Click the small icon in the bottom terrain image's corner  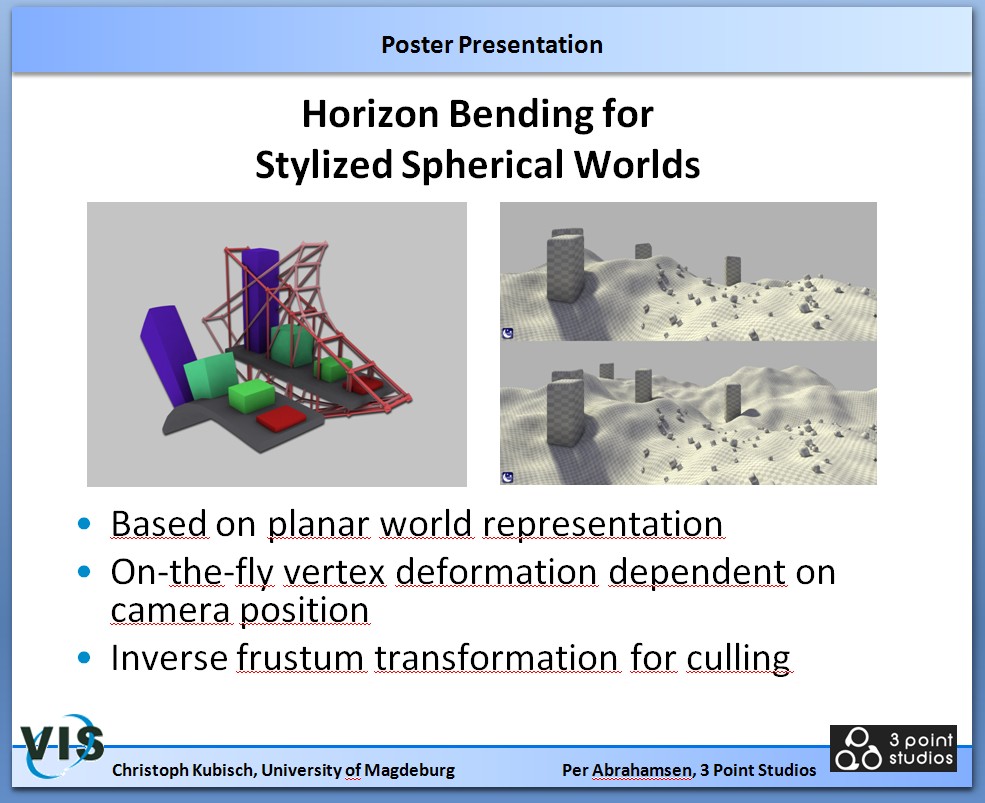point(508,478)
